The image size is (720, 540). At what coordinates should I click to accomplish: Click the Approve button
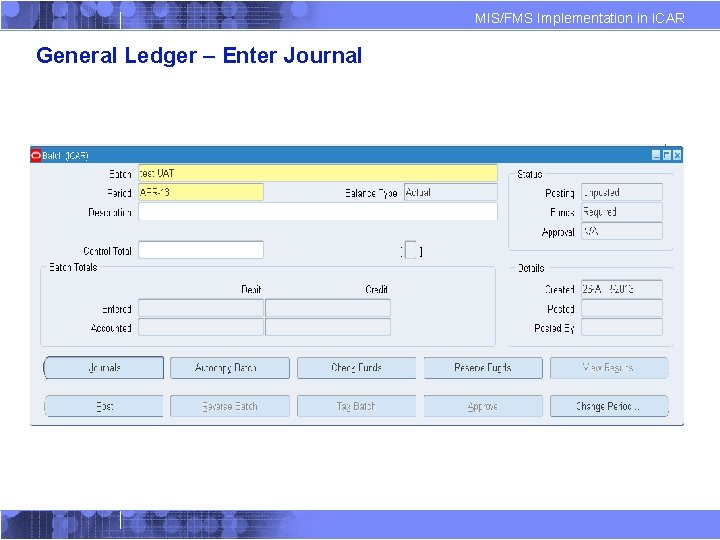tap(483, 406)
